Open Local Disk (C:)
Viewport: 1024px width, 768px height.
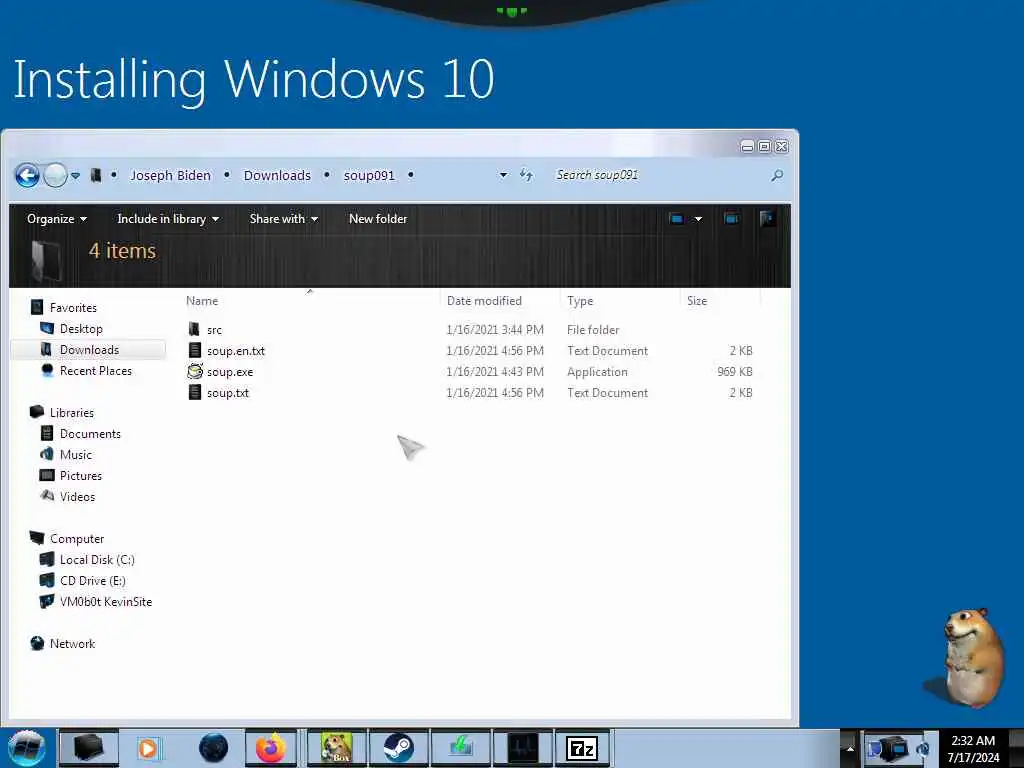(x=97, y=560)
